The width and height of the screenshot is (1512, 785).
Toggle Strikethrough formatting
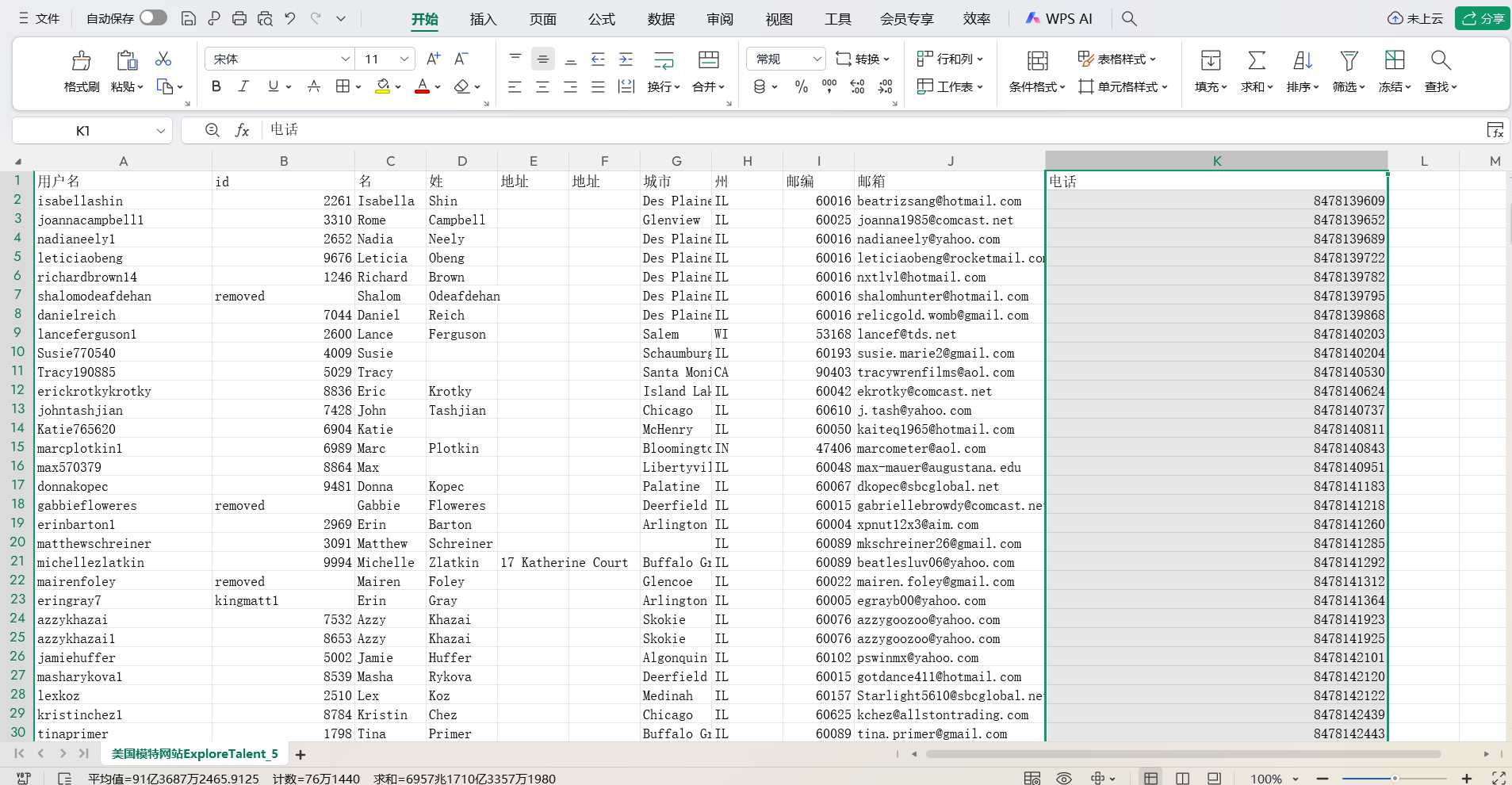(x=314, y=86)
